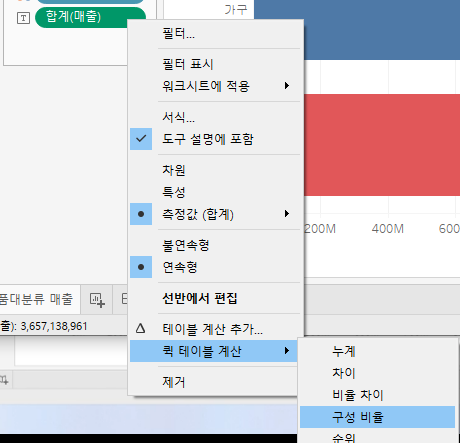Click the text mark icon beside 합계(매출)
The image size is (460, 443).
[x=23, y=18]
